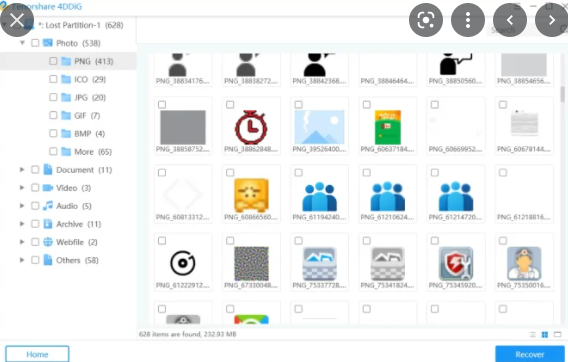Click the Recover button

click(x=530, y=354)
